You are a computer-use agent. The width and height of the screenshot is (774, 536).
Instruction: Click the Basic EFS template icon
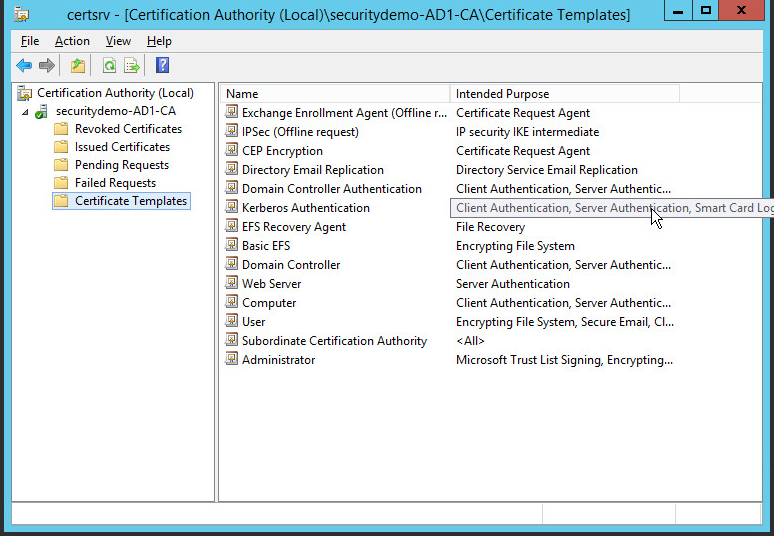[232, 245]
